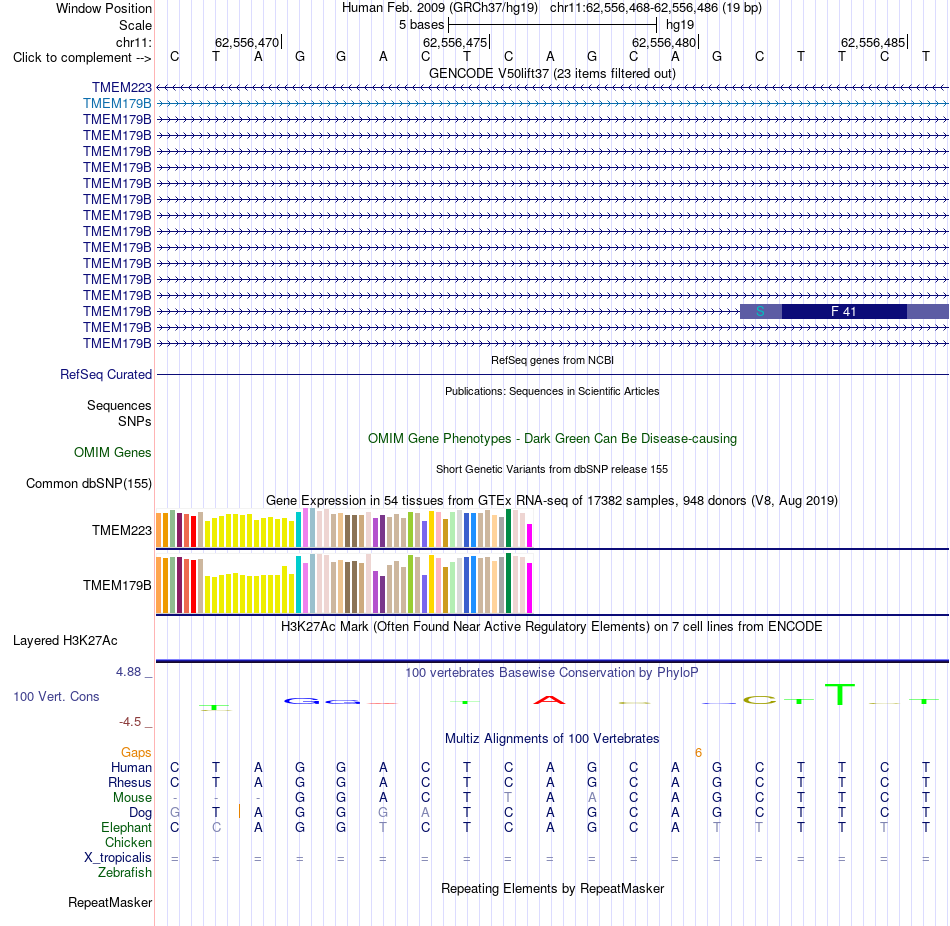Click the 62,556,475 ruler position
Viewport: 950px width, 926px height.
coord(455,42)
